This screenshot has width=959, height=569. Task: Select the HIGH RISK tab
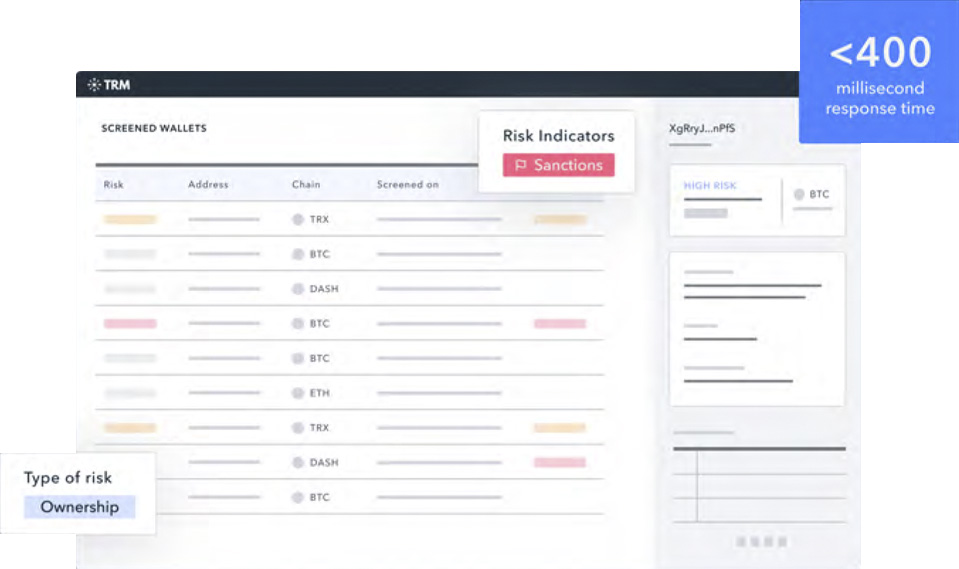pos(710,186)
